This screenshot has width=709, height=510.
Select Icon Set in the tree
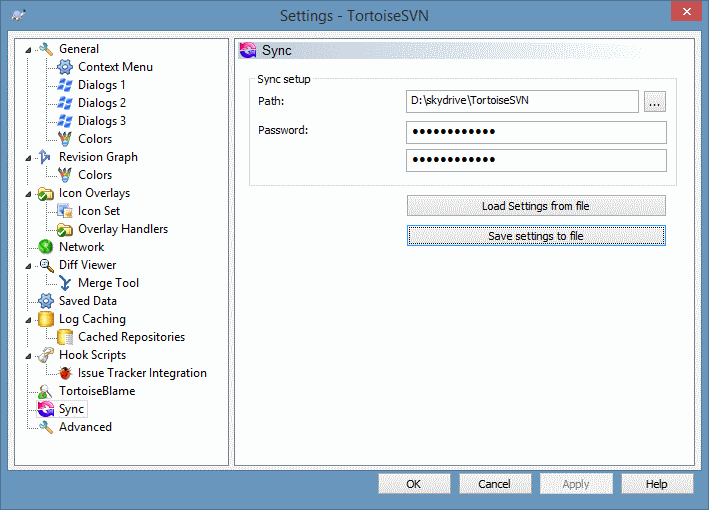pyautogui.click(x=99, y=211)
